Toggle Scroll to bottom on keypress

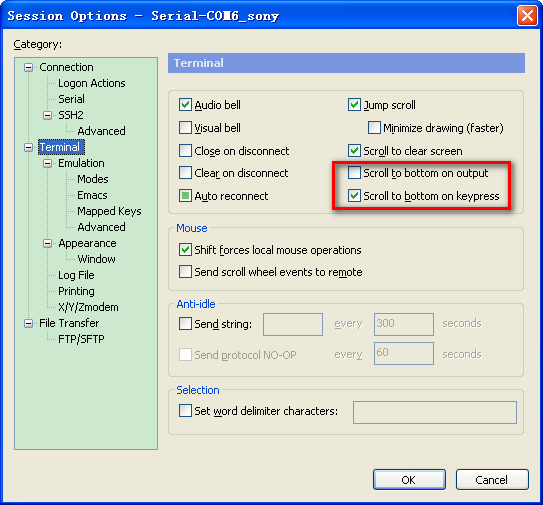coord(354,196)
